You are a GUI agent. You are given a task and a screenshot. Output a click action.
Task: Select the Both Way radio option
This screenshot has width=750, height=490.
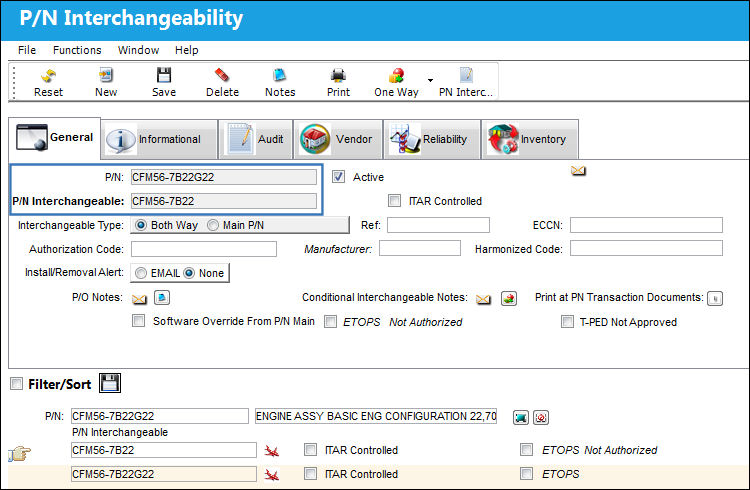tap(141, 225)
